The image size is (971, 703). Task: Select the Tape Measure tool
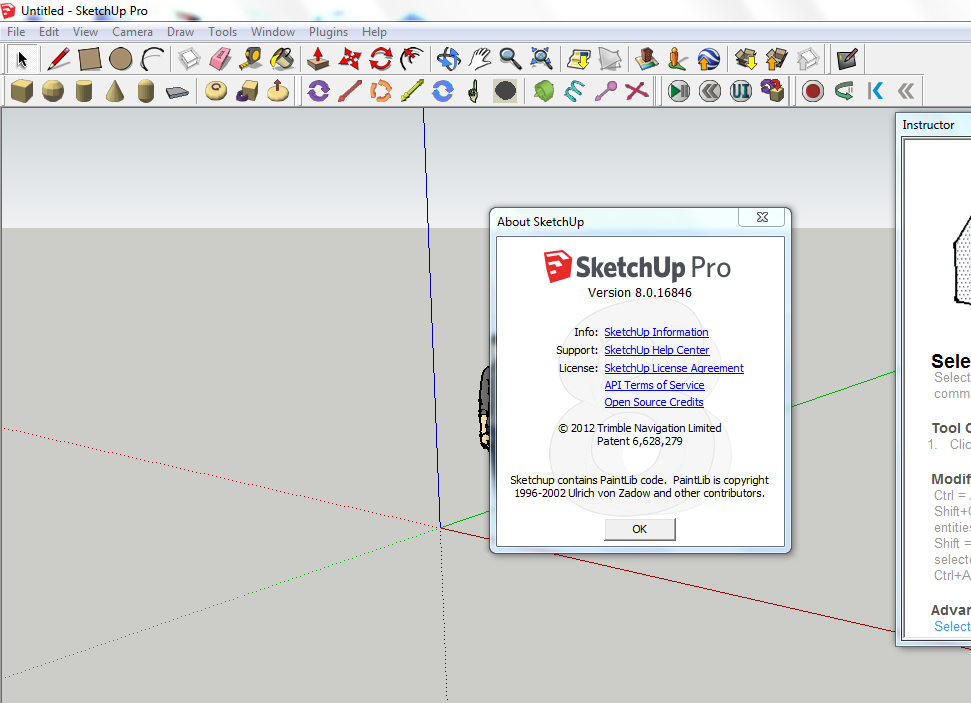(x=251, y=59)
